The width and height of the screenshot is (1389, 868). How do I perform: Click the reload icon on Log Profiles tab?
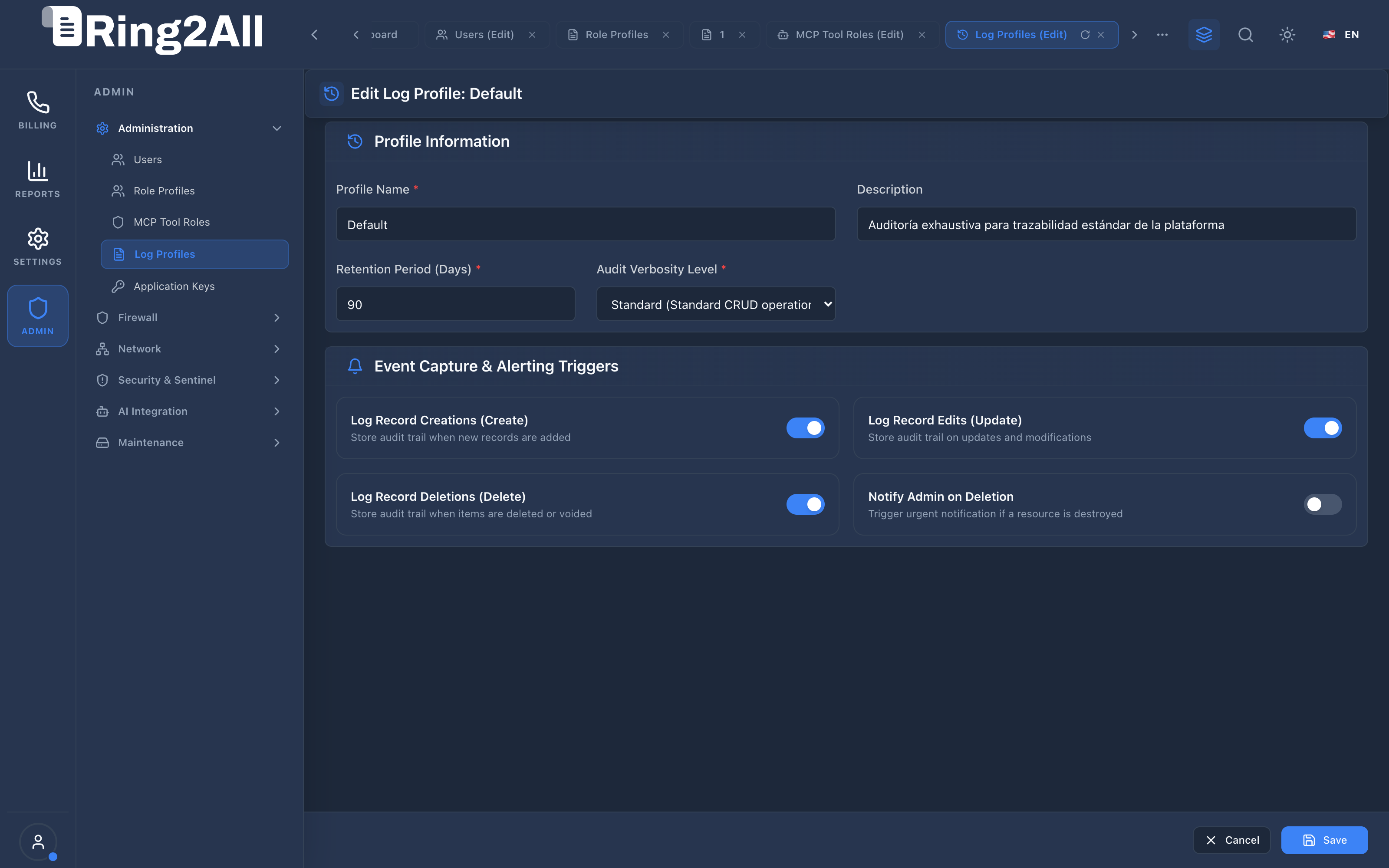(x=1085, y=34)
